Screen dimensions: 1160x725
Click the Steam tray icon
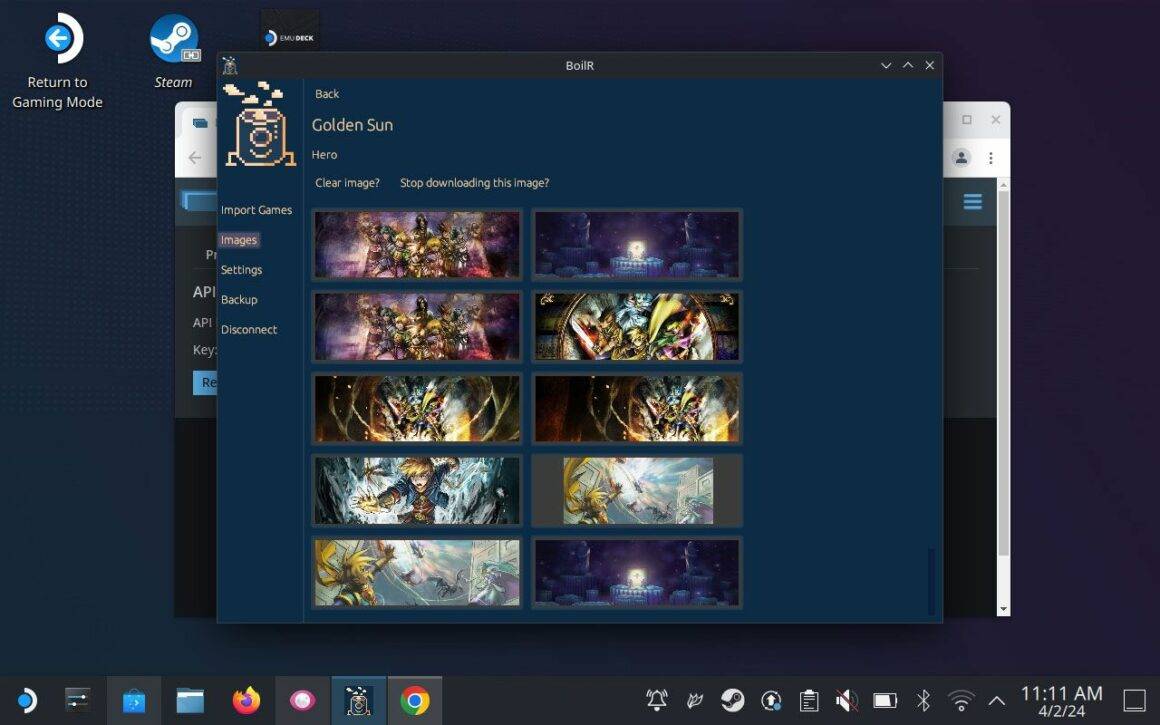[x=733, y=701]
